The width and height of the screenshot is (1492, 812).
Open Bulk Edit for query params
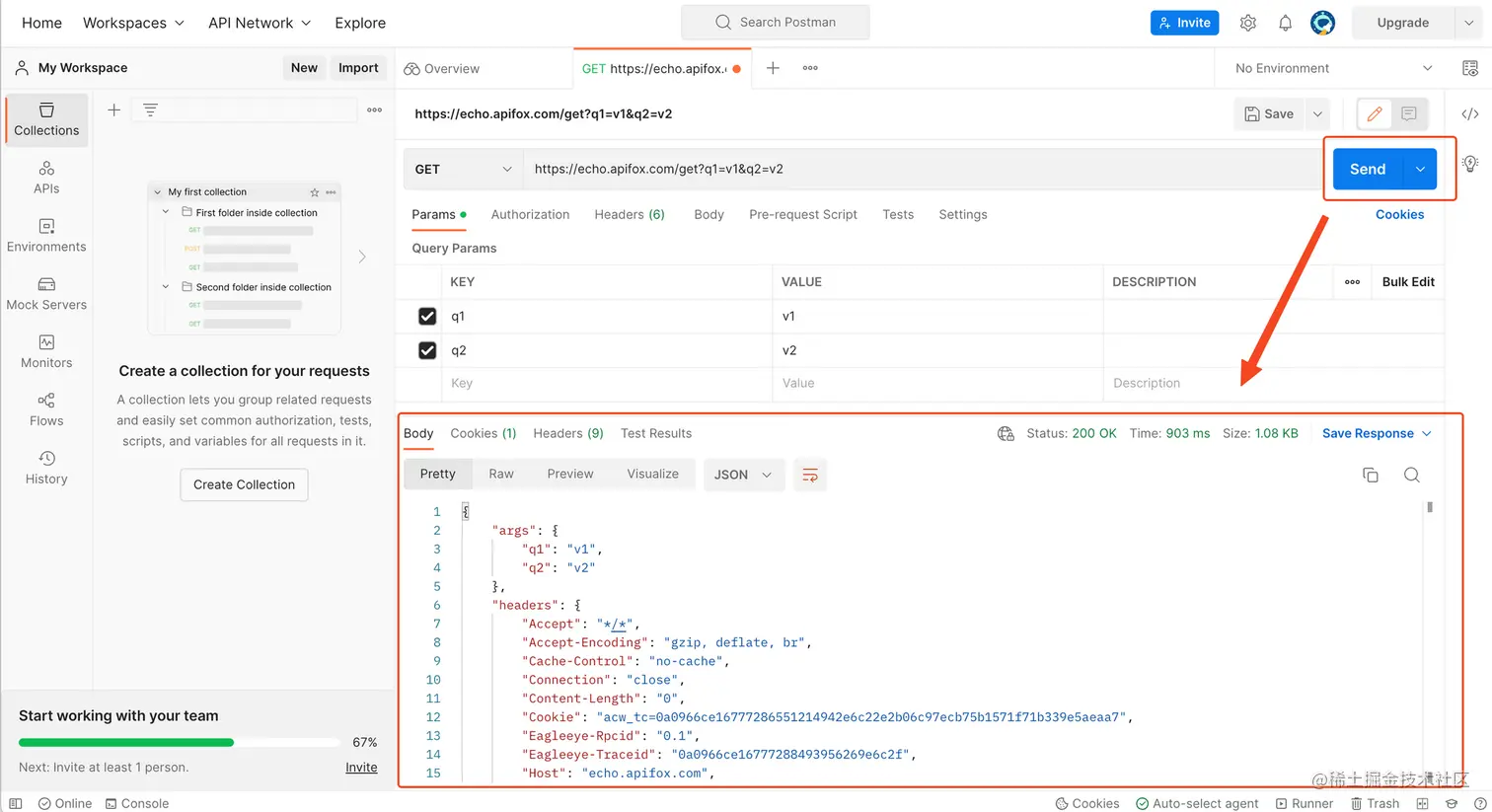coord(1408,282)
